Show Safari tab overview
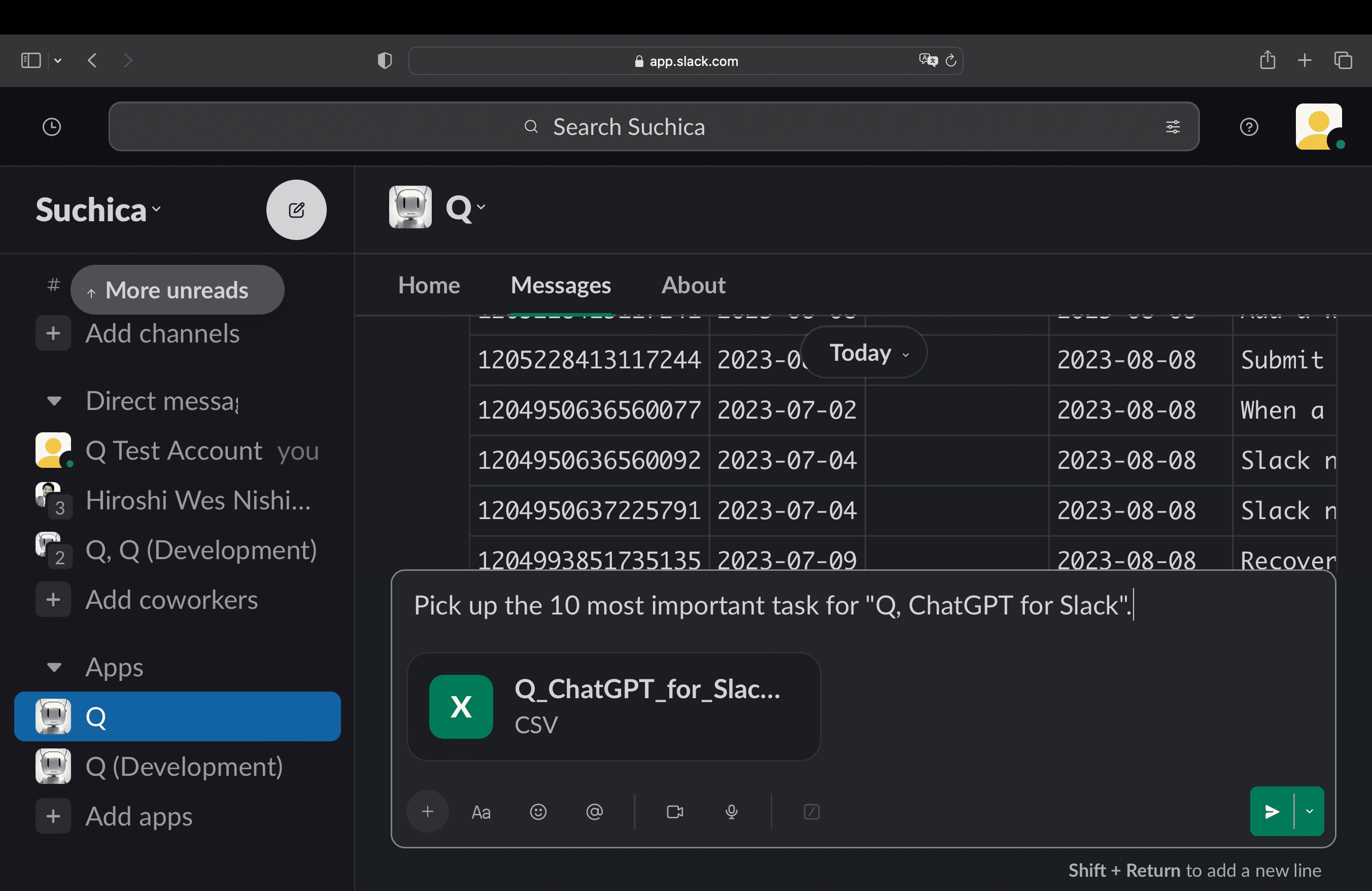Viewport: 1372px width, 891px height. point(1343,60)
